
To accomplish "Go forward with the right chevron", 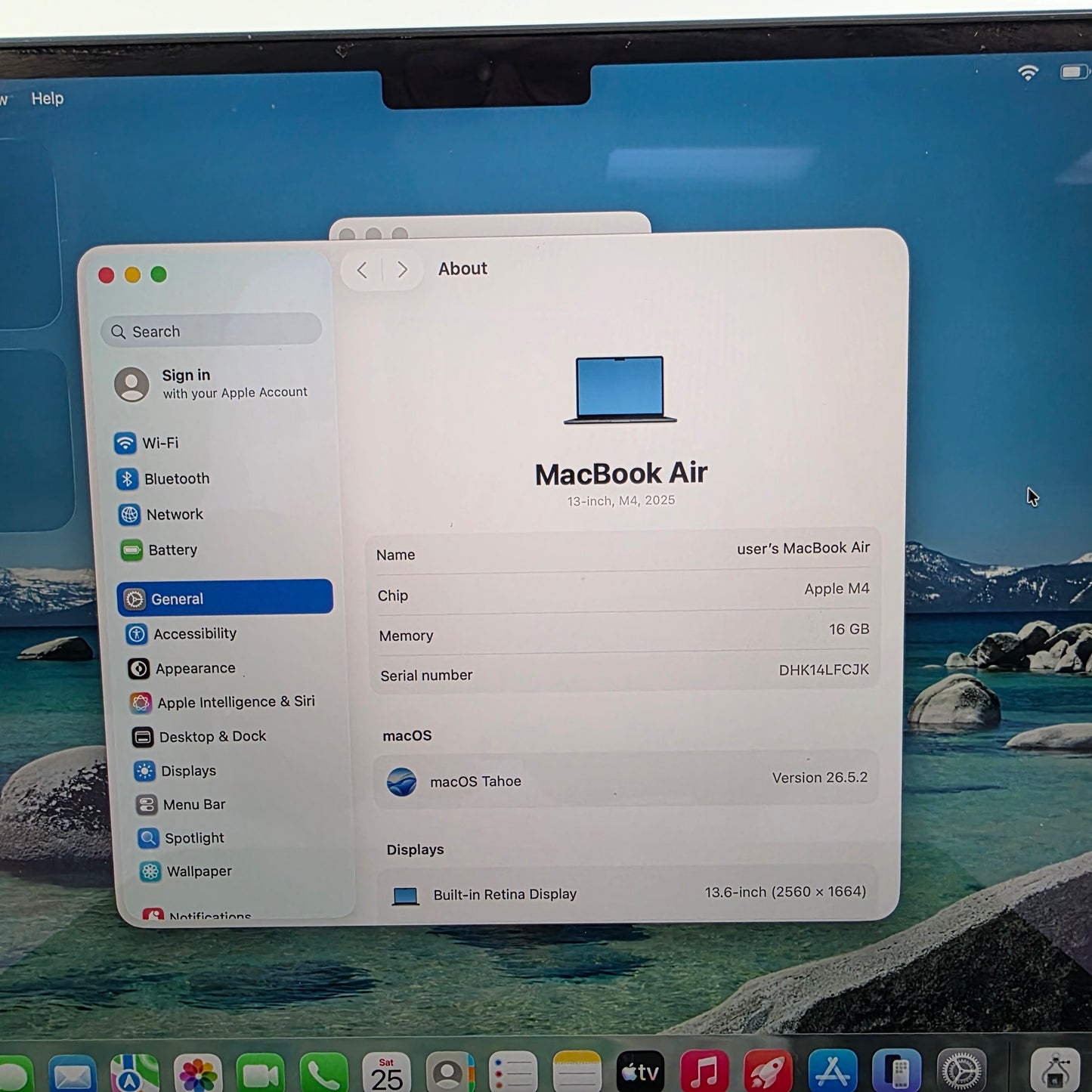I will 402,270.
